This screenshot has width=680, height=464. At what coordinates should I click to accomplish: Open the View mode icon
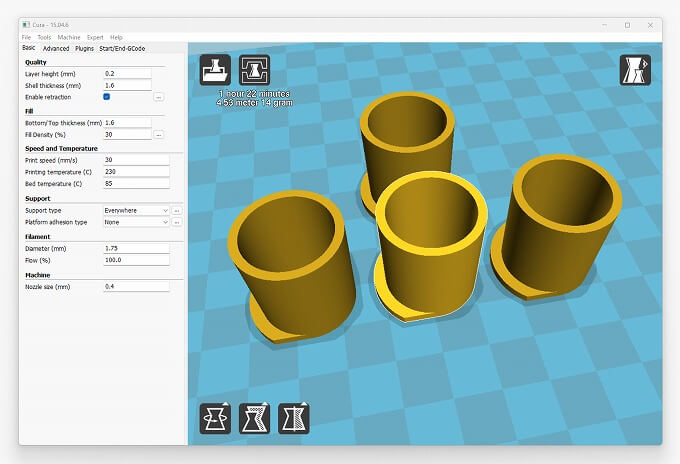tap(635, 69)
